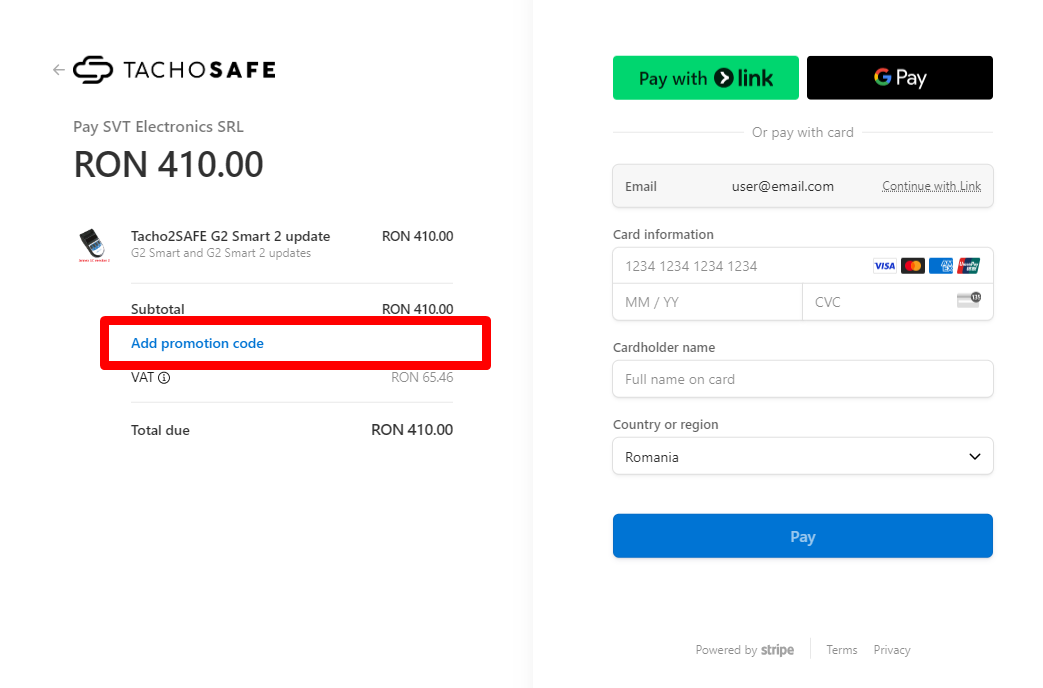
Task: Click the Tacho2SAFE product thumbnail image
Action: [x=94, y=246]
